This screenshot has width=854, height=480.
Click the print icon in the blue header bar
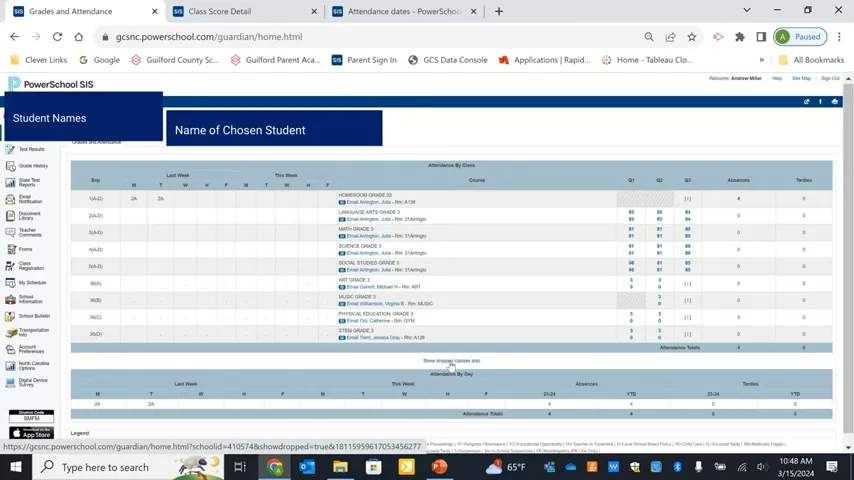coord(835,102)
